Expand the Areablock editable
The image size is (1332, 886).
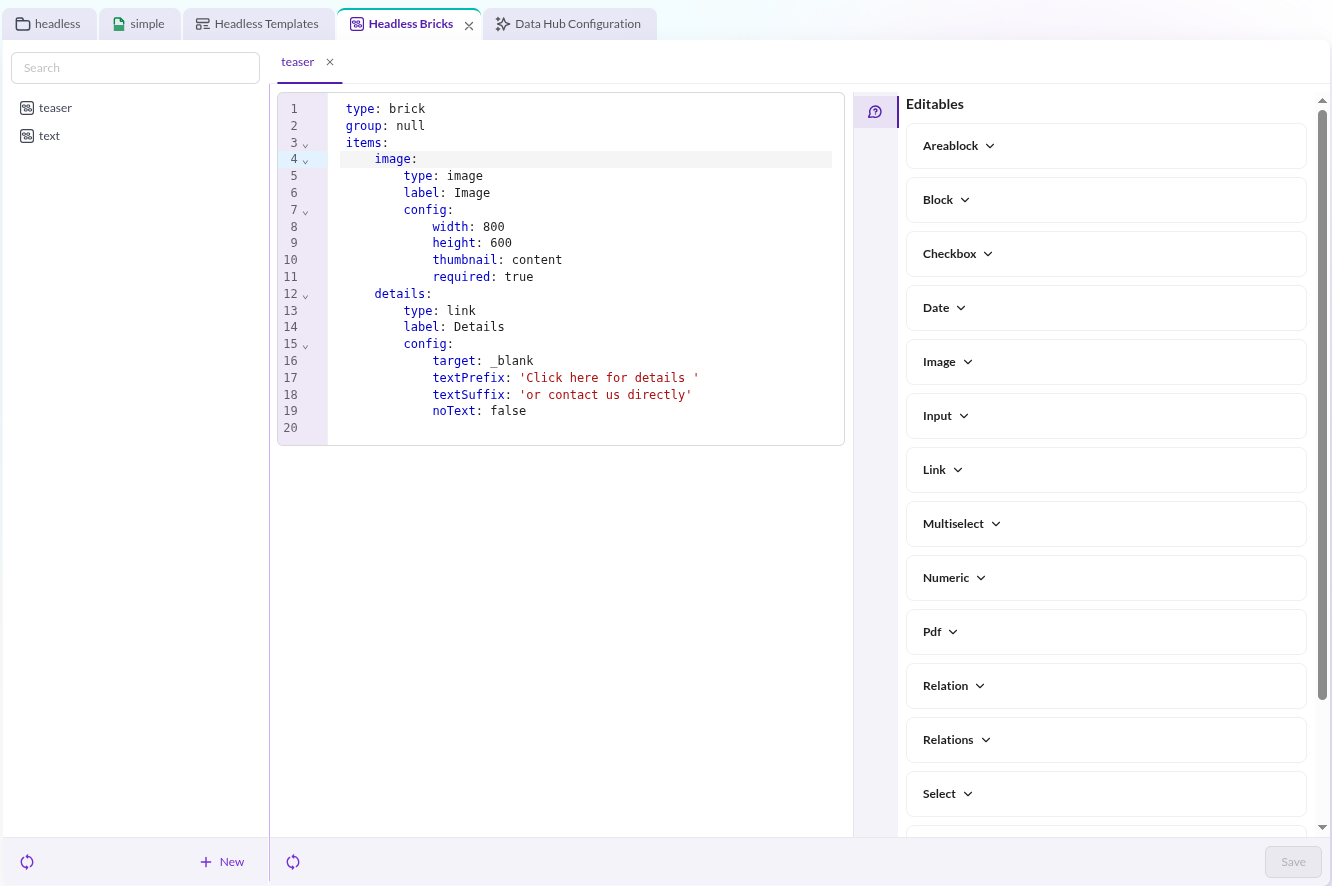(1106, 146)
